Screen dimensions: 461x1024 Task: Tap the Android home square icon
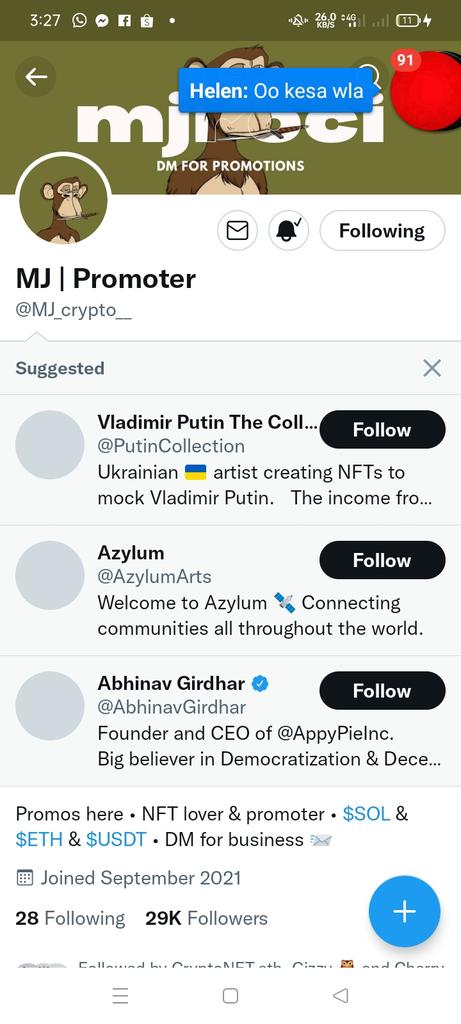(230, 995)
